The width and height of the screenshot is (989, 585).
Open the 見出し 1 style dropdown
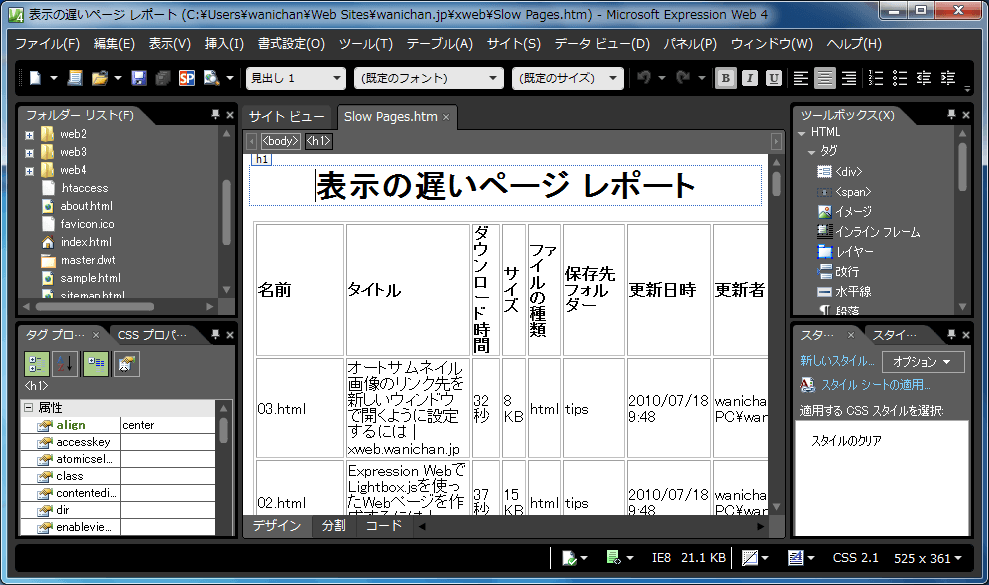click(x=337, y=78)
